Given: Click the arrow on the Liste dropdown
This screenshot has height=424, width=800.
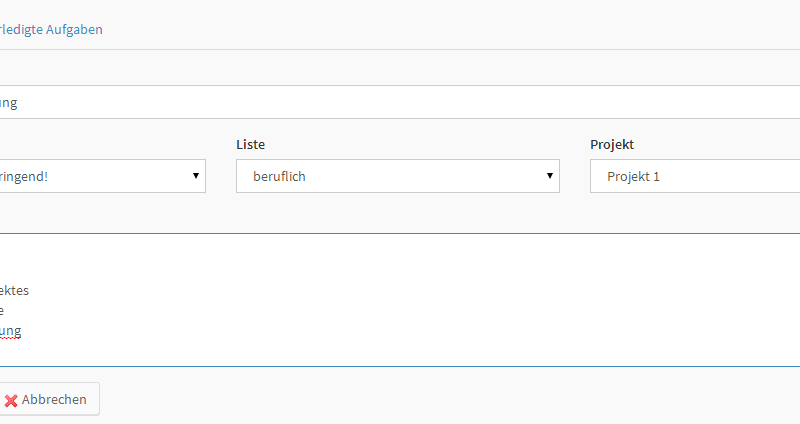Looking at the screenshot, I should (549, 176).
